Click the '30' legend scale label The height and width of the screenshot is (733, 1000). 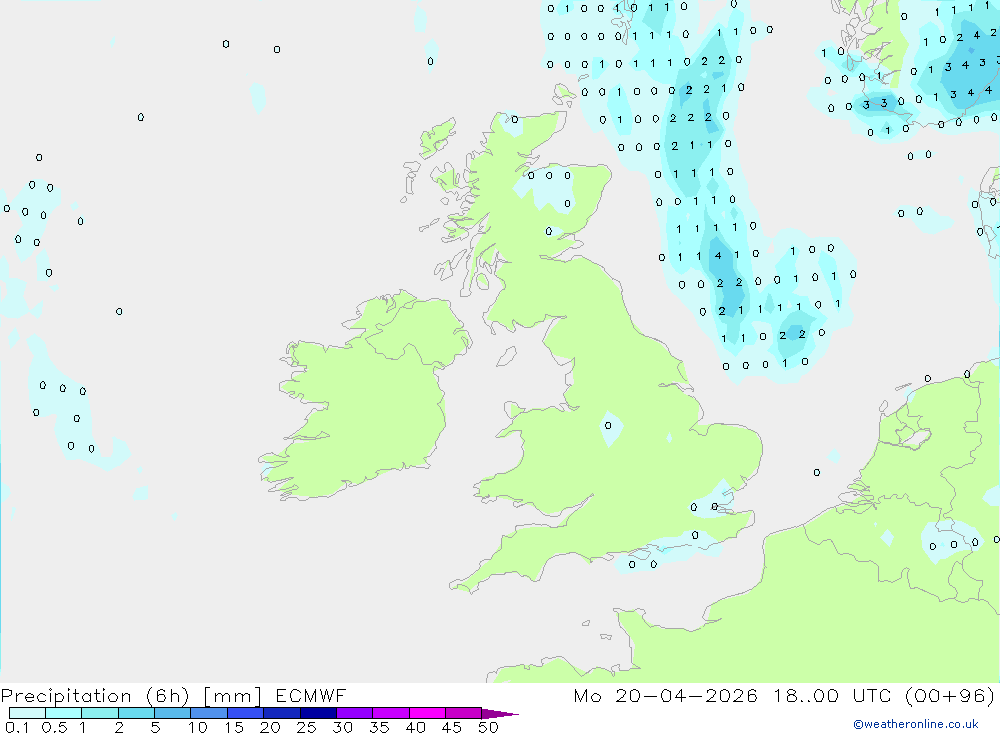(x=343, y=727)
